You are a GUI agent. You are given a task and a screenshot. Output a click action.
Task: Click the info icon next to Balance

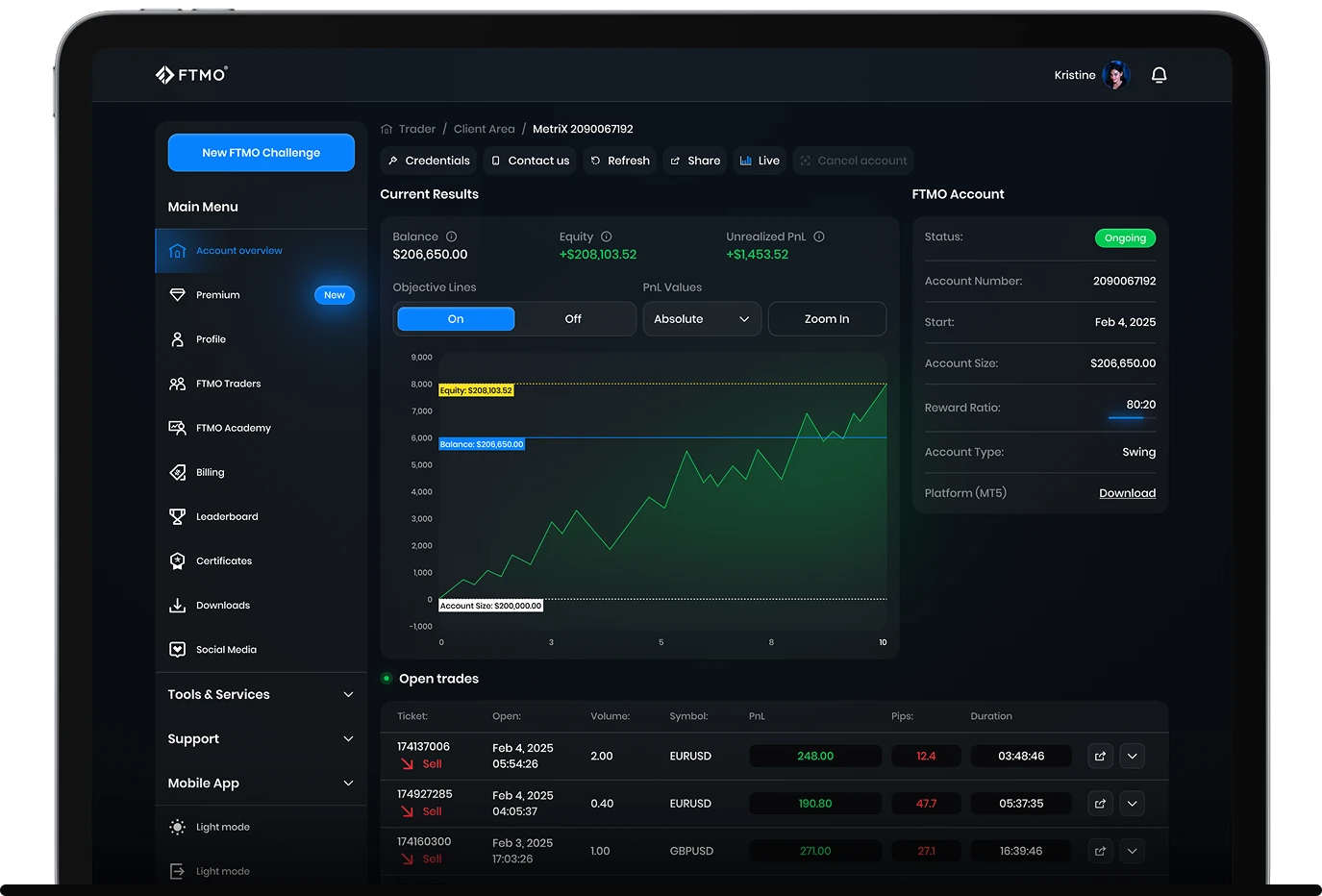tap(451, 236)
